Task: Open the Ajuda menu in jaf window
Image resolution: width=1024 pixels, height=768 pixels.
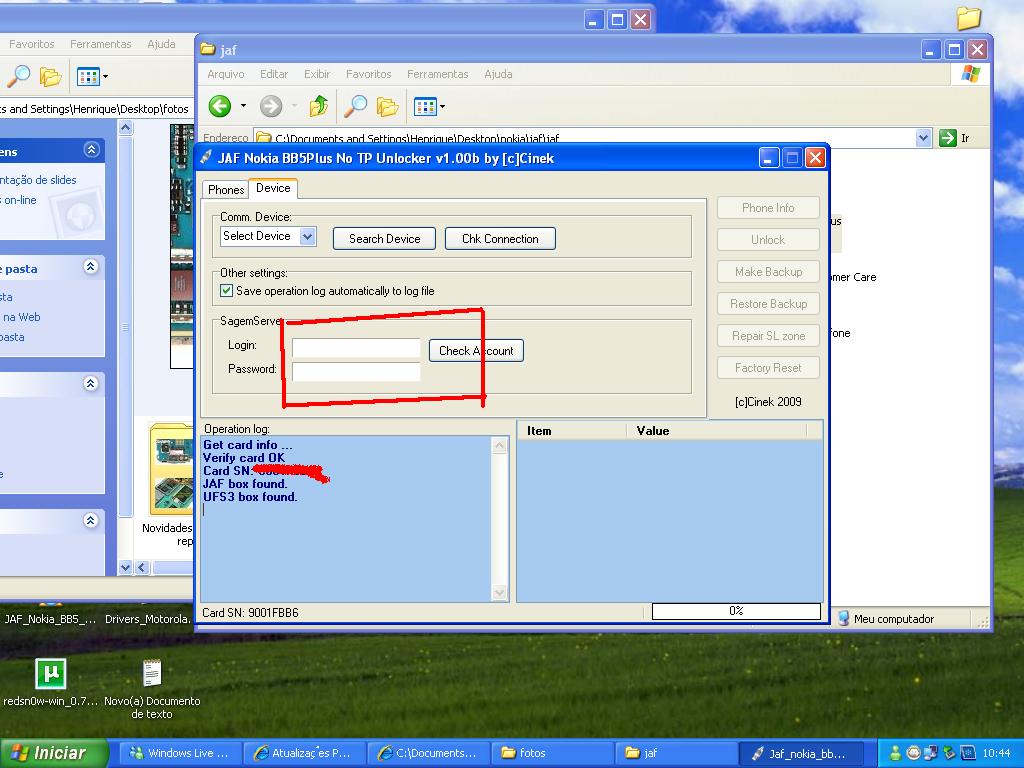Action: coord(498,74)
